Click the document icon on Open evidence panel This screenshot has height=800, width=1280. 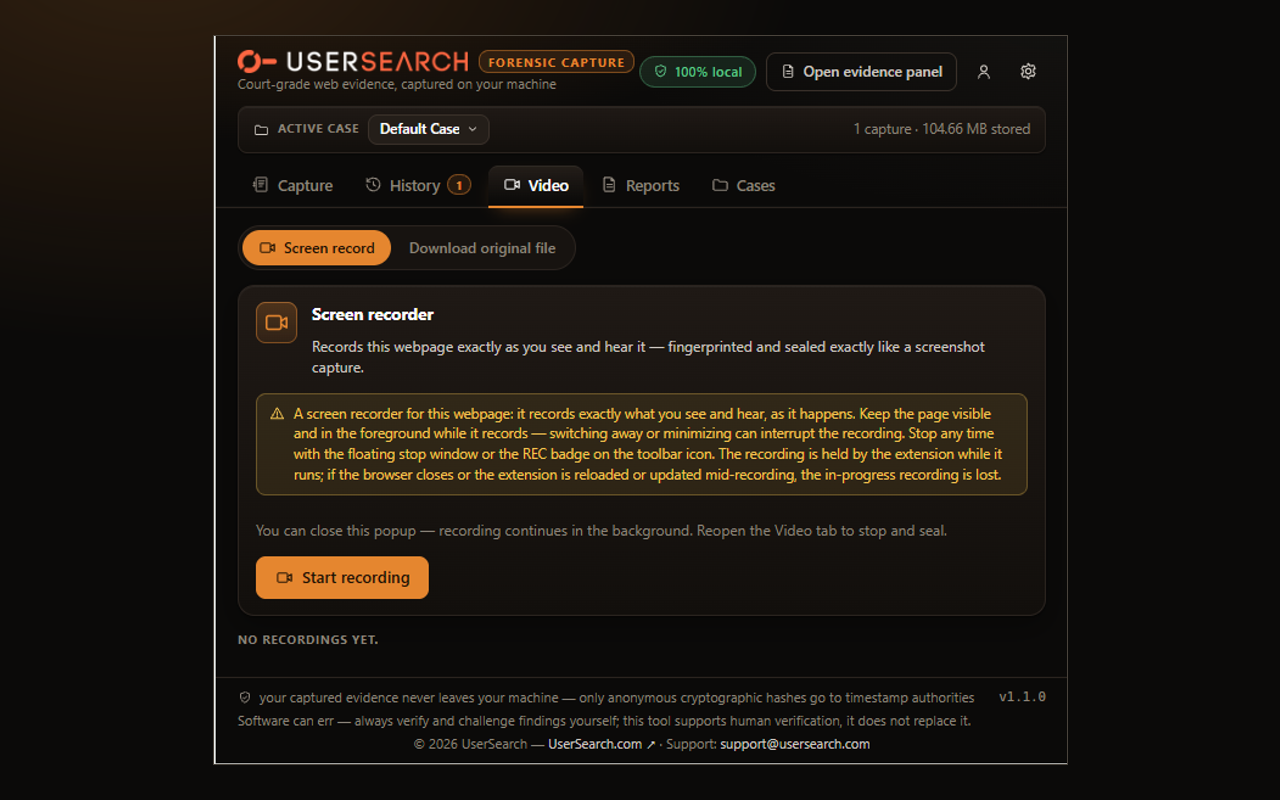click(788, 72)
